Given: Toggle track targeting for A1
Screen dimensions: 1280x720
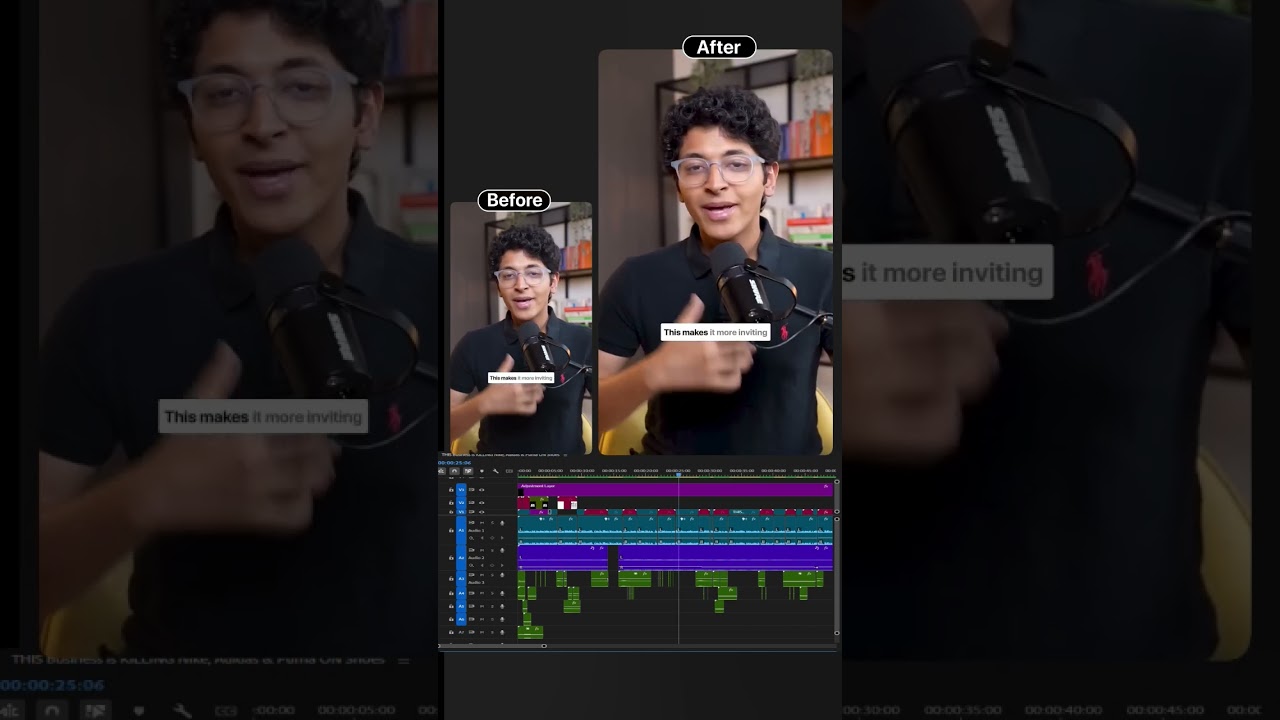Looking at the screenshot, I should (461, 530).
